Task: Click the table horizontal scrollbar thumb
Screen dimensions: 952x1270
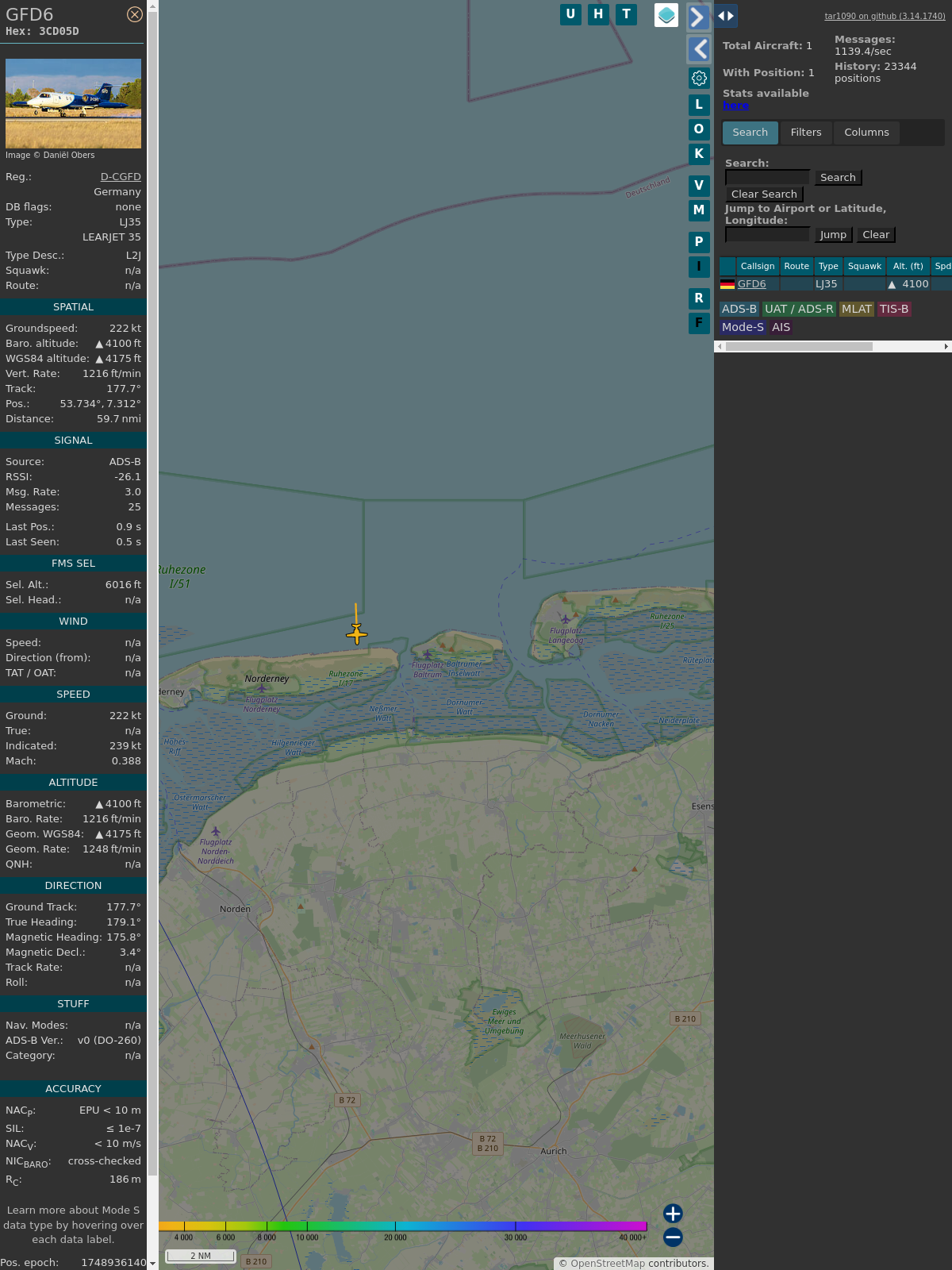Action: [x=799, y=347]
